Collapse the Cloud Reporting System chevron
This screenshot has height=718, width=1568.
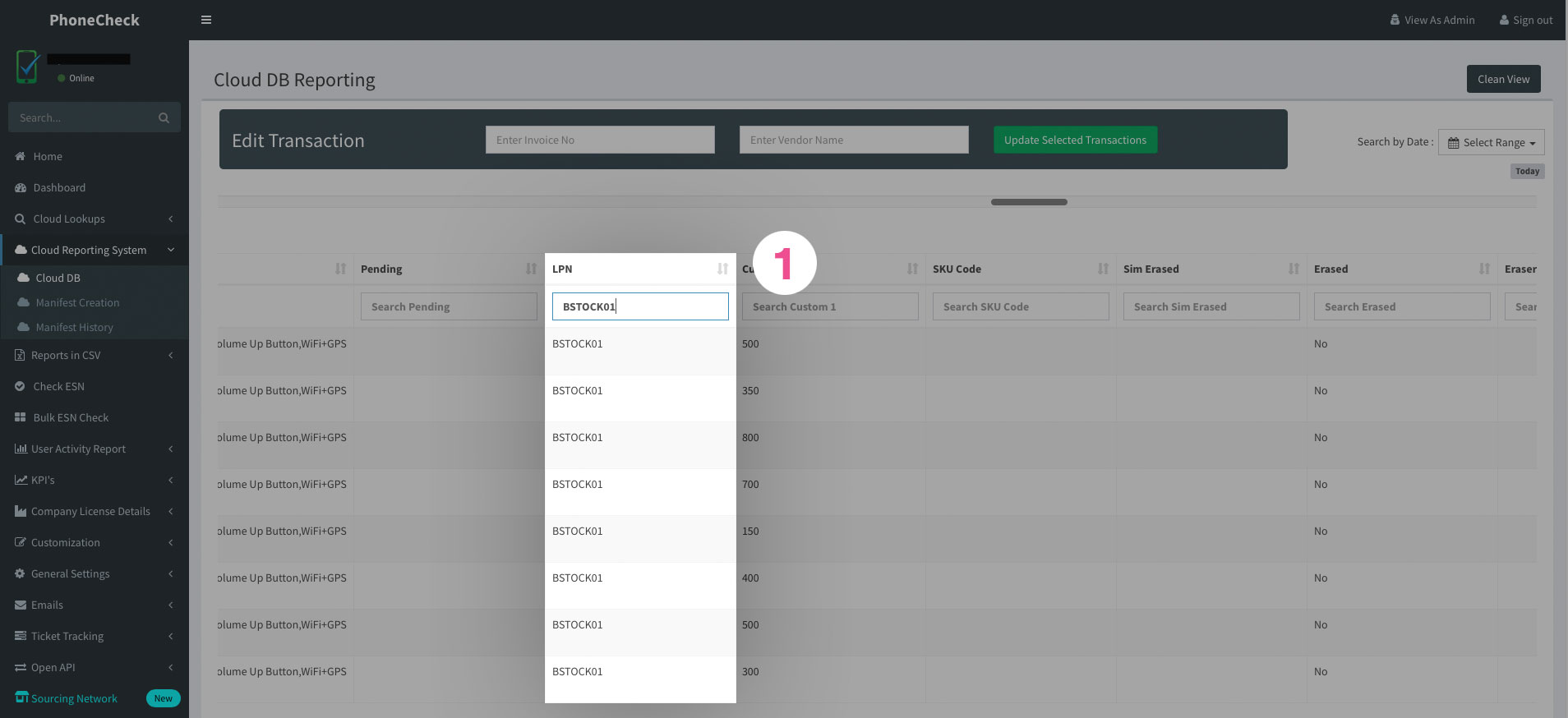(170, 250)
